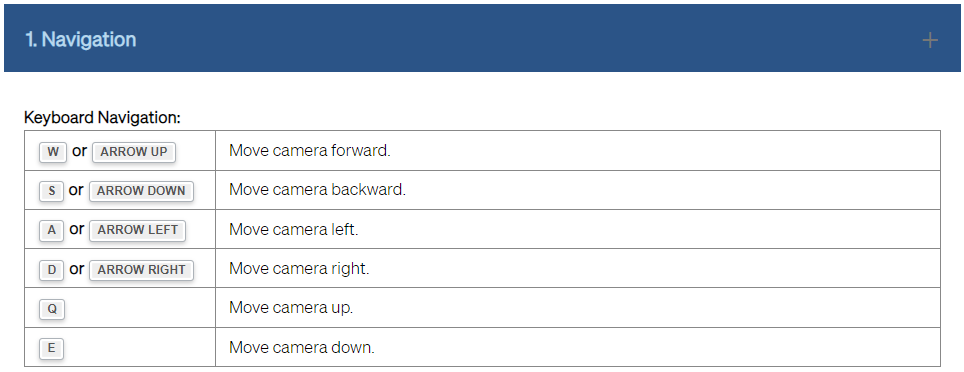This screenshot has height=372, width=964.
Task: Click the ARROW LEFT key badge
Action: coord(137,230)
